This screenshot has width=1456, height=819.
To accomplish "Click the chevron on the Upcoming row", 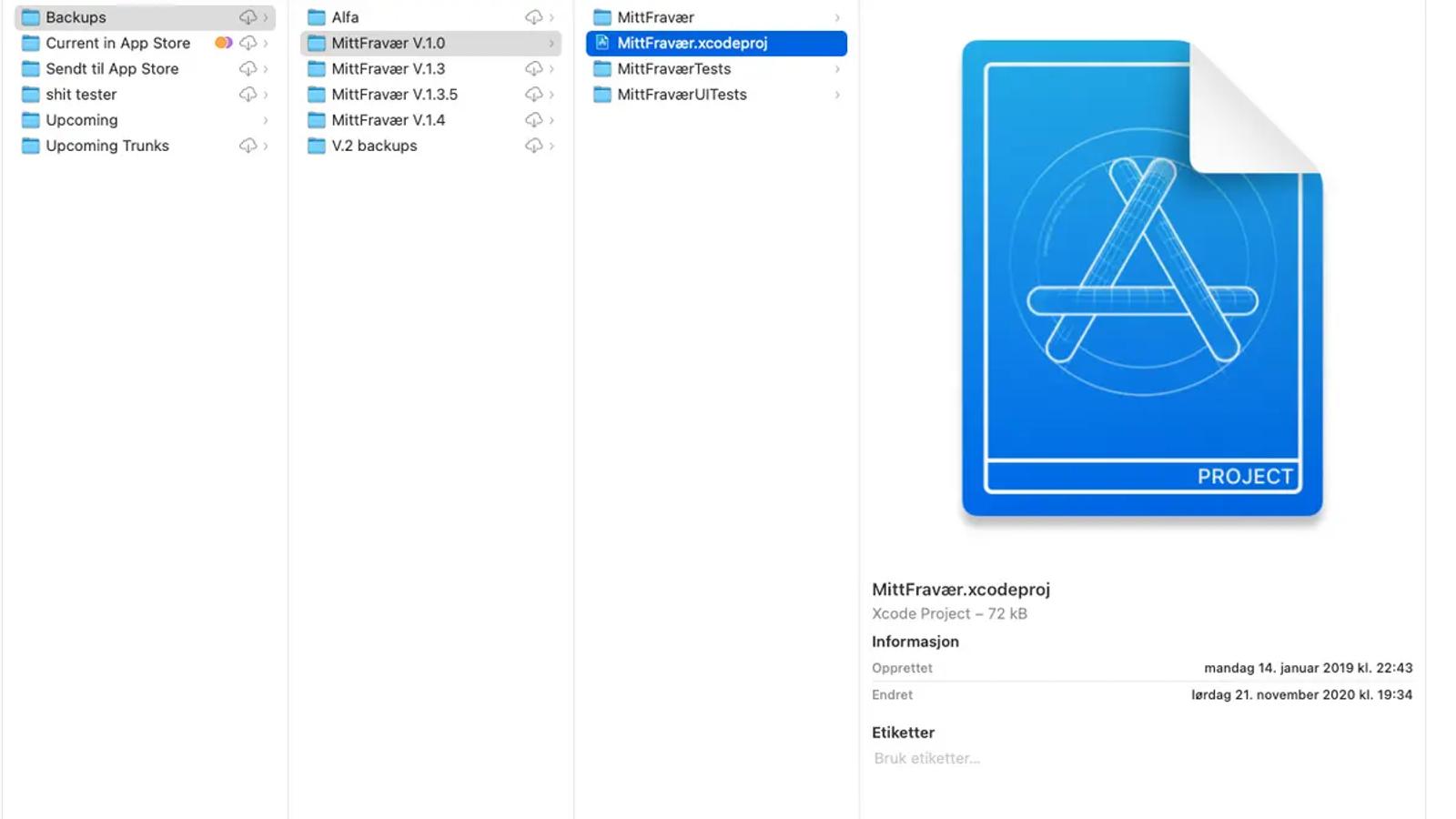I will 266,120.
